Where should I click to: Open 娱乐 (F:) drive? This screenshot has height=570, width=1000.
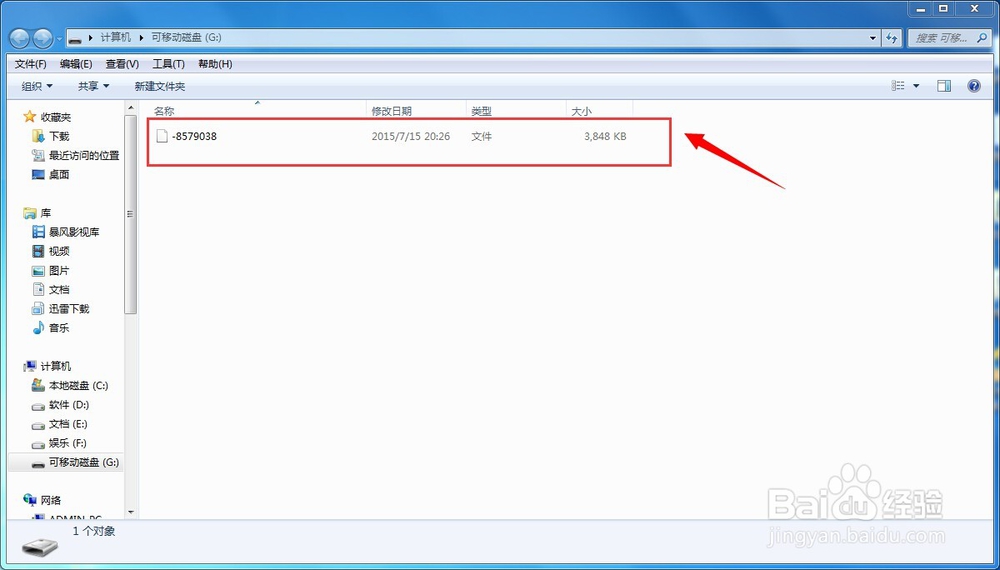pyautogui.click(x=68, y=443)
